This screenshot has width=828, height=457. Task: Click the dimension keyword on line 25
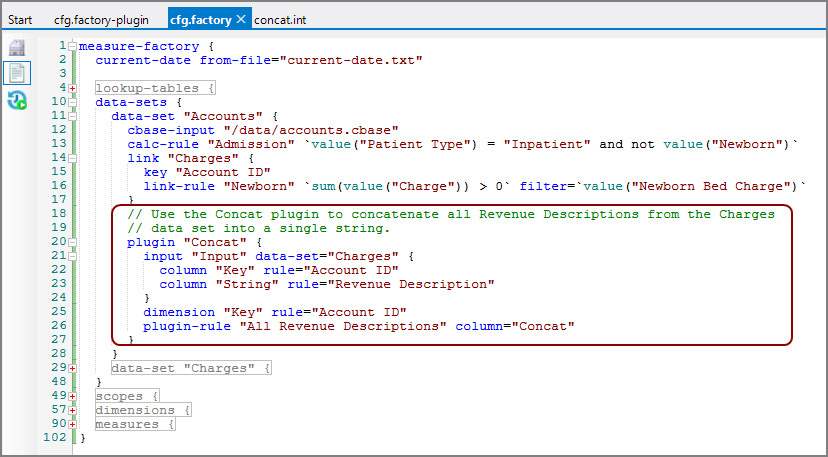point(179,312)
